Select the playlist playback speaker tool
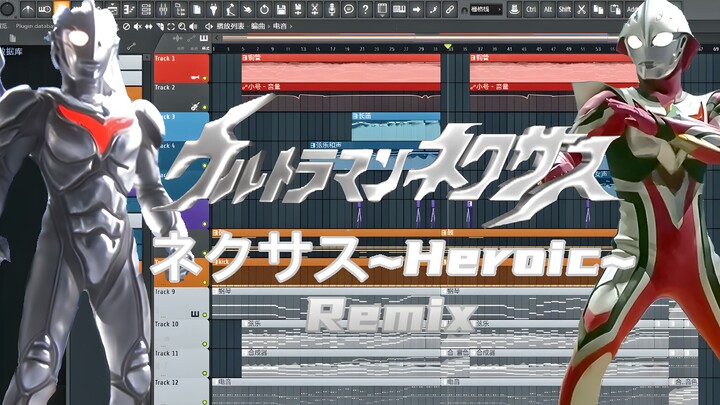The width and height of the screenshot is (720, 405). point(193,27)
